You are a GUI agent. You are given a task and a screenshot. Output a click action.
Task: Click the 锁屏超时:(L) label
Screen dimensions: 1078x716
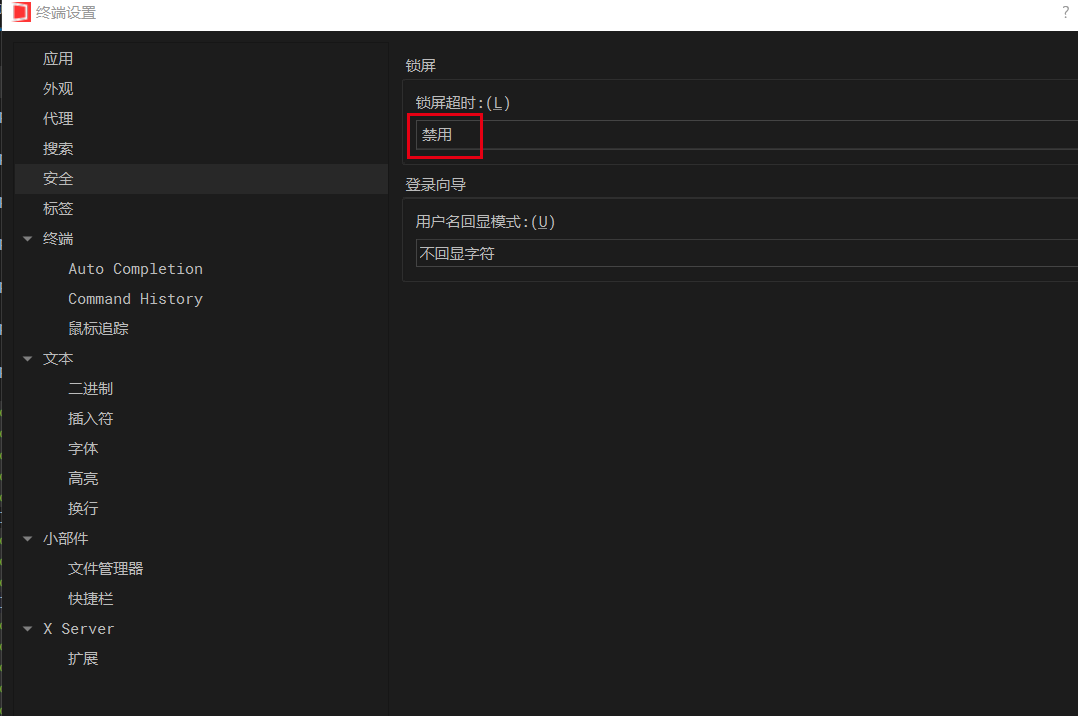[x=463, y=103]
